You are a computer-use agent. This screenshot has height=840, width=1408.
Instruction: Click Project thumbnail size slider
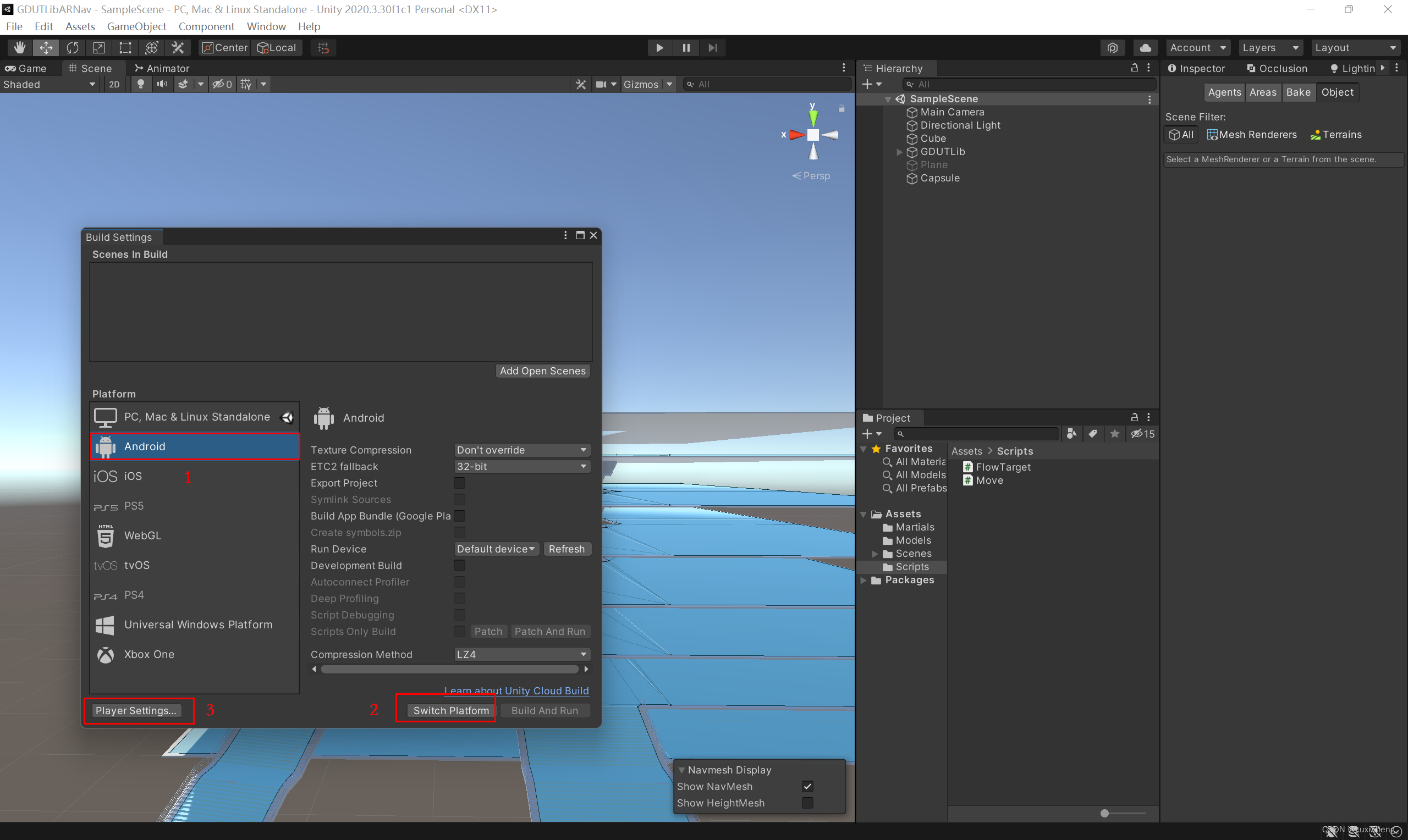click(1124, 814)
